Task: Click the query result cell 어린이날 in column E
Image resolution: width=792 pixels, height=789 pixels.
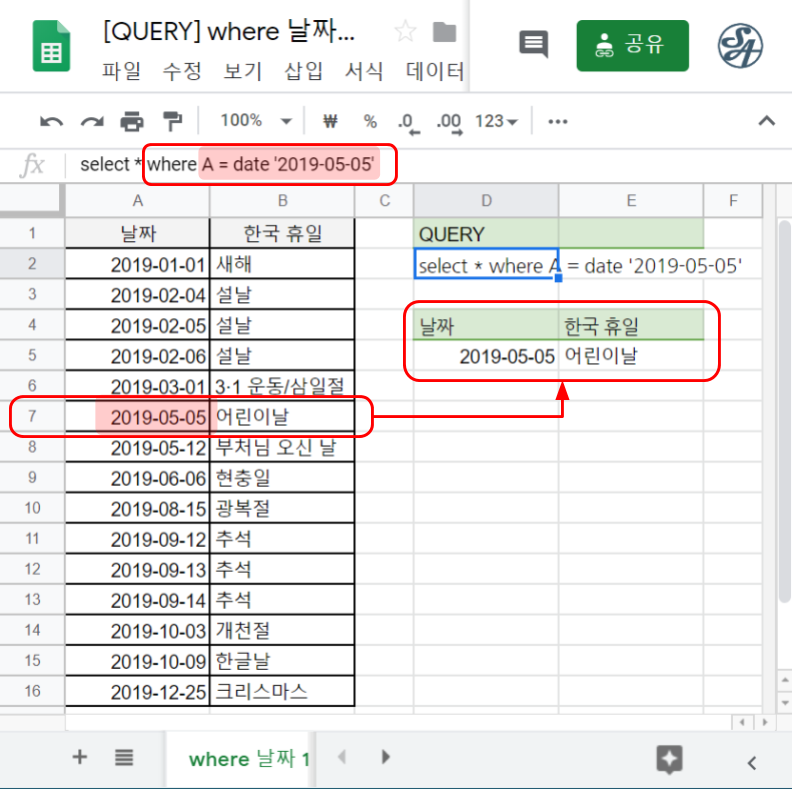Action: click(x=631, y=356)
